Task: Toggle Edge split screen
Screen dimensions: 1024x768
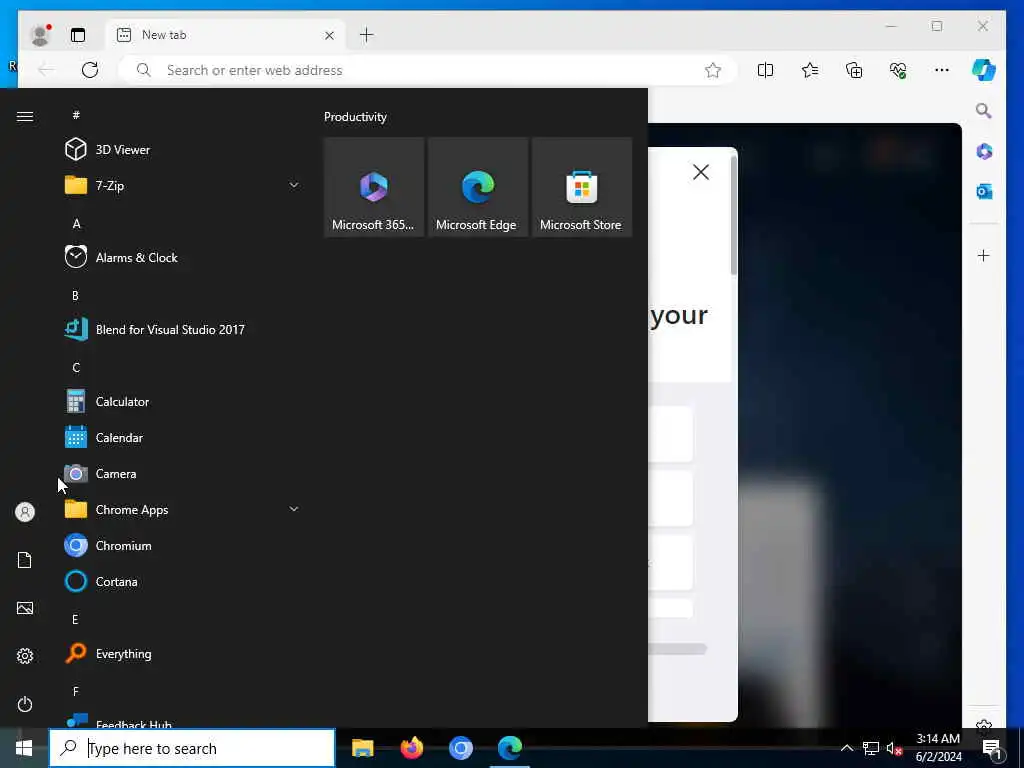Action: [x=765, y=70]
